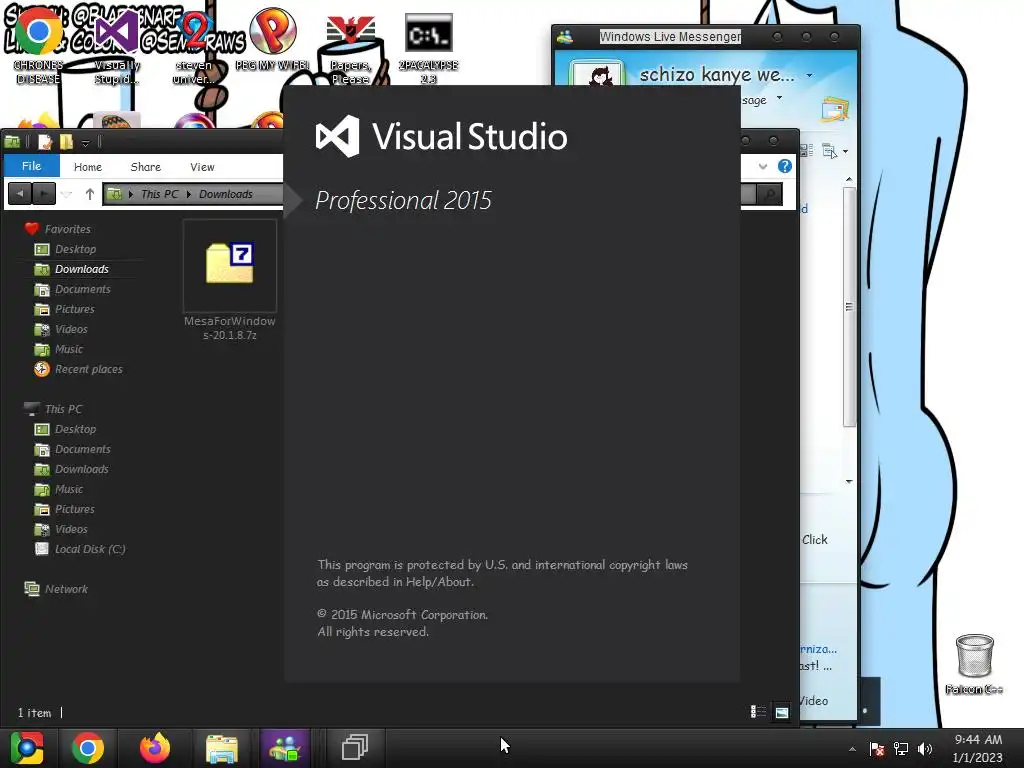
Task: Switch Explorer to details view
Action: (758, 712)
